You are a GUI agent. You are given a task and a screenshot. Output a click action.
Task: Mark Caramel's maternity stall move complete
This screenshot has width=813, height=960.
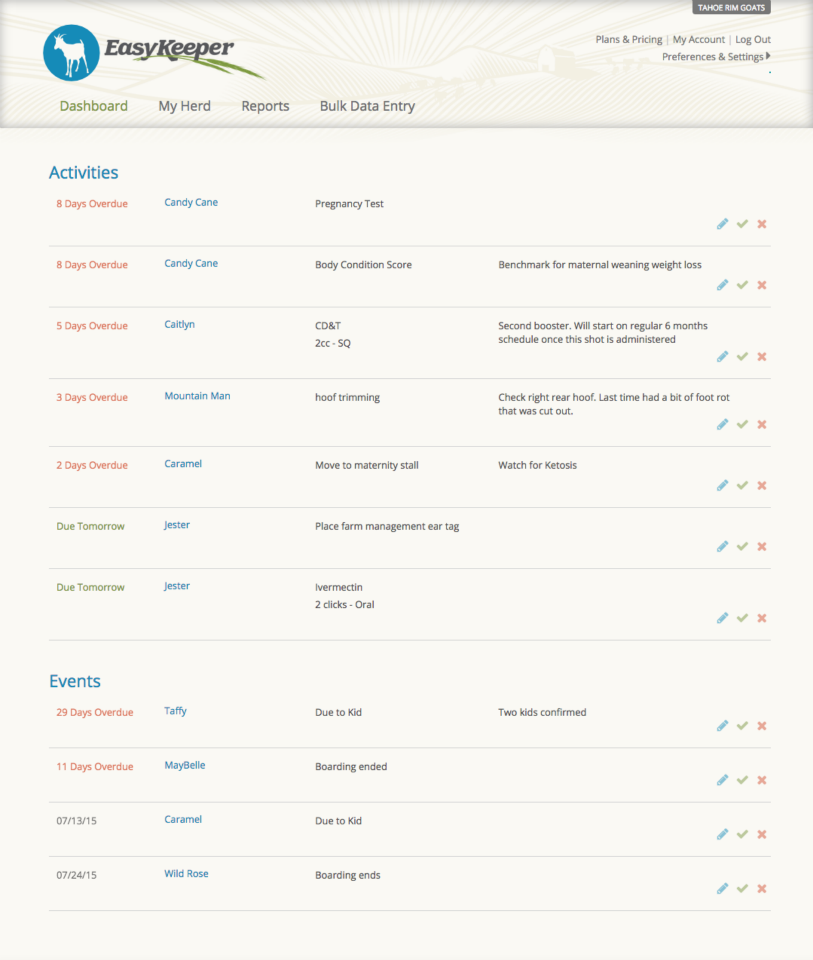tap(742, 485)
